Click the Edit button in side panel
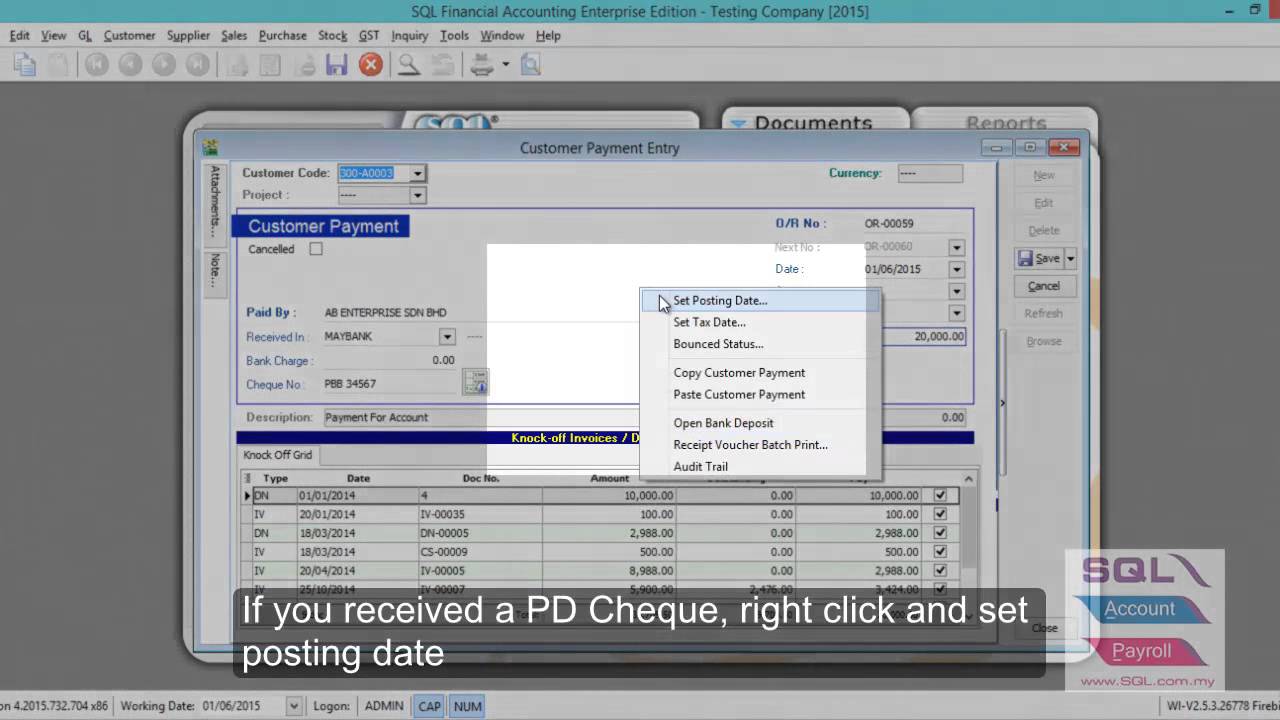The width and height of the screenshot is (1280, 720). point(1043,203)
